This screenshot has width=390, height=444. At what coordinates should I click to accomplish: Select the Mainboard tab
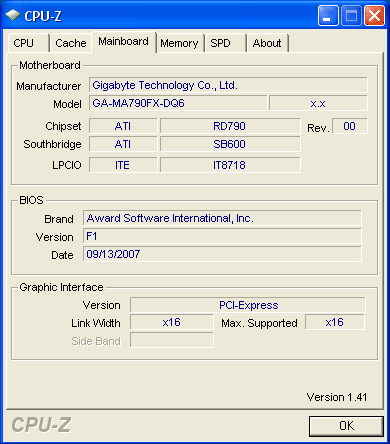click(x=124, y=42)
